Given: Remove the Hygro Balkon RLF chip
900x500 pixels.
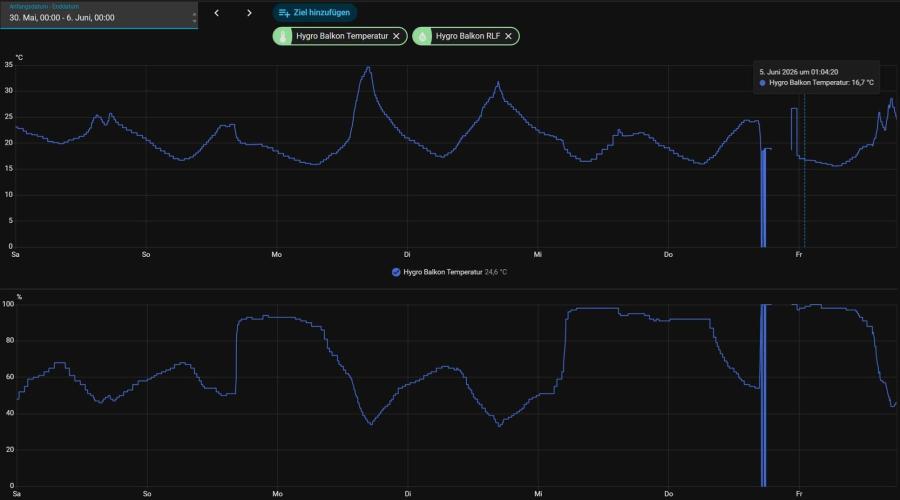Looking at the screenshot, I should pos(508,36).
